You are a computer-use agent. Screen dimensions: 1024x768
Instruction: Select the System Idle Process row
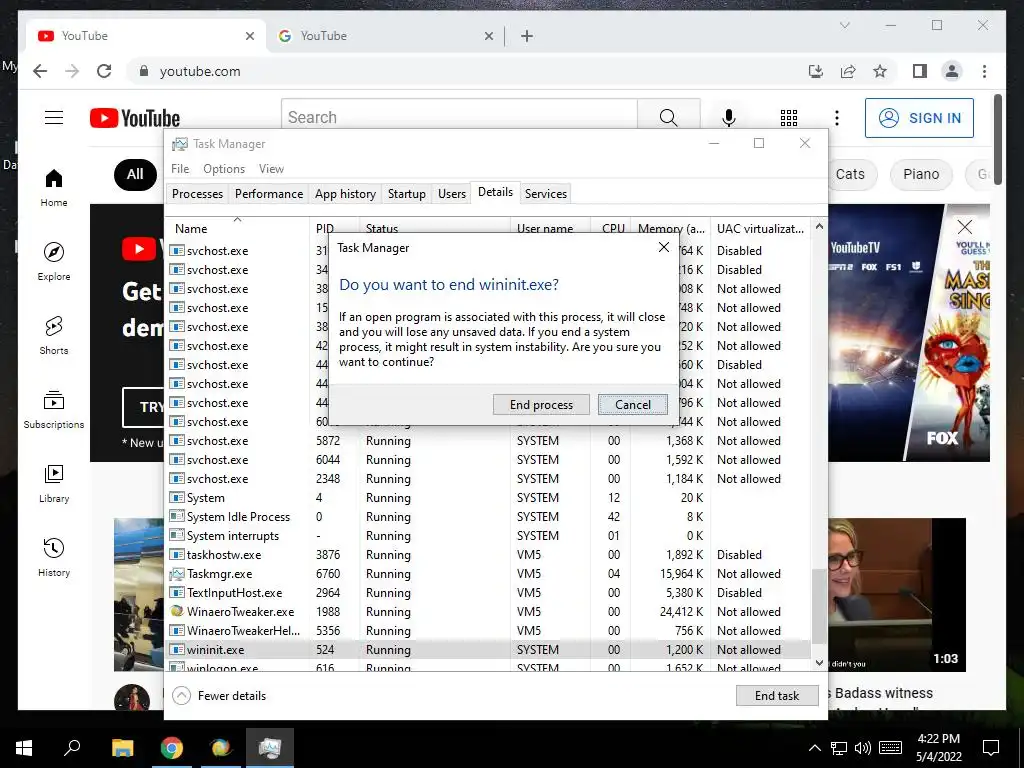(488, 517)
